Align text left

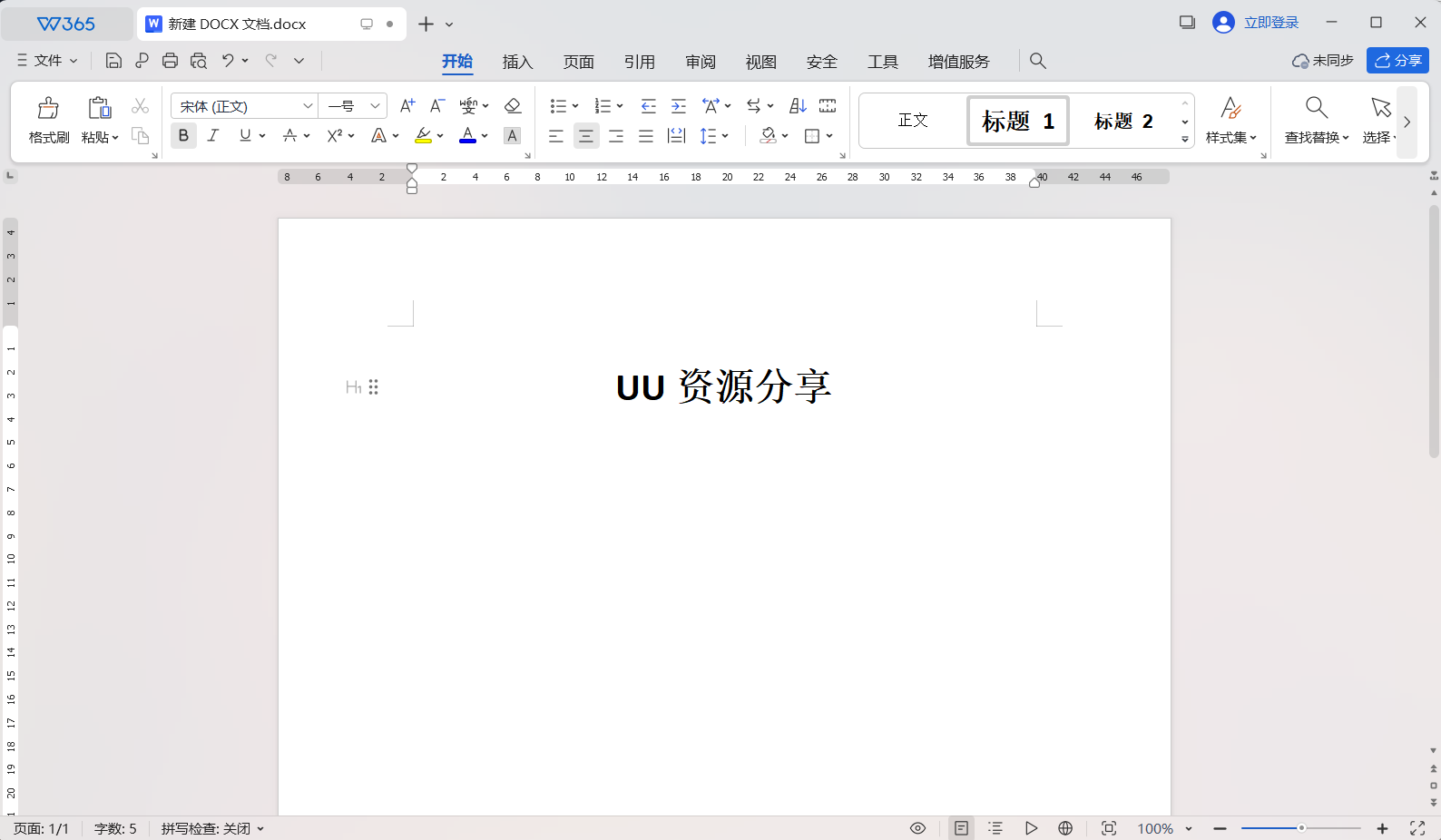coord(556,136)
